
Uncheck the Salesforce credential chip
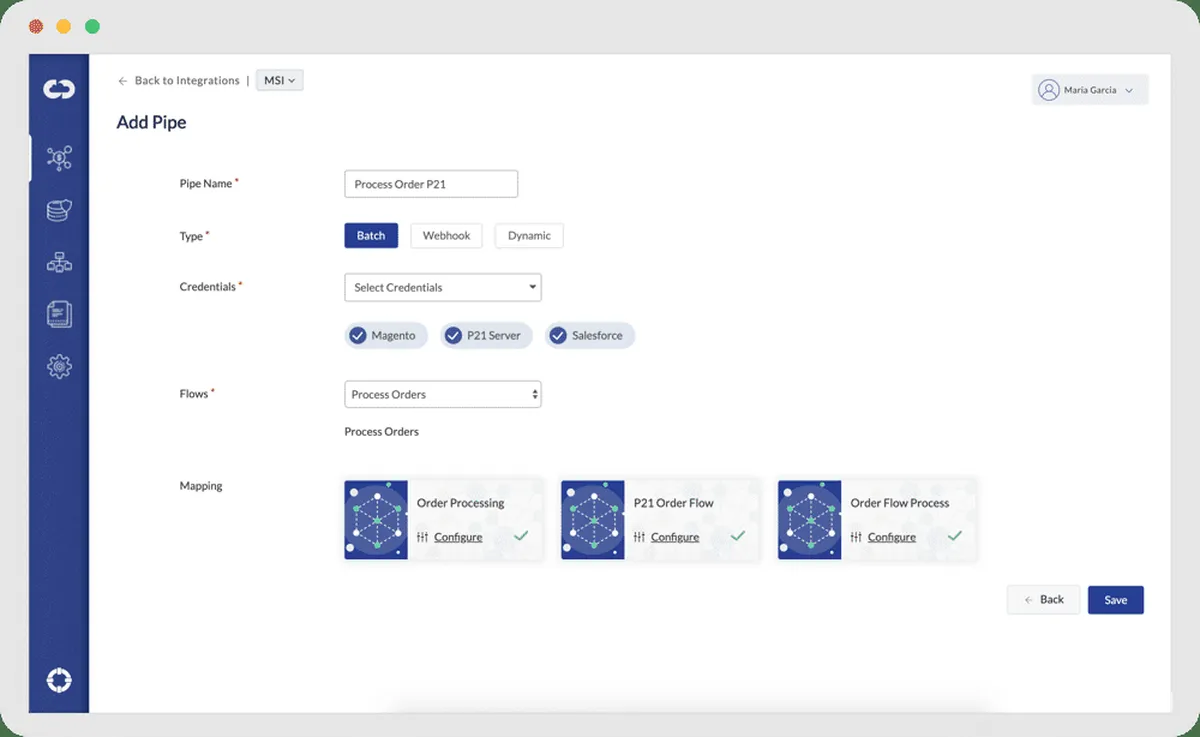coord(558,336)
